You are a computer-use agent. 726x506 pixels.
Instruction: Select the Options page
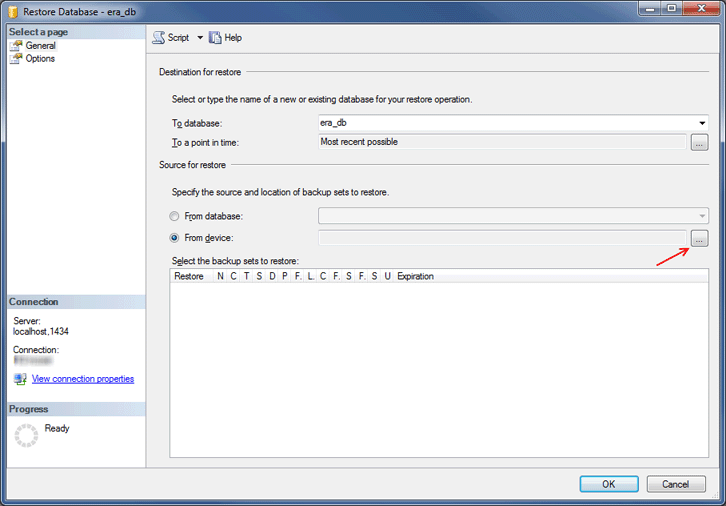pos(40,59)
